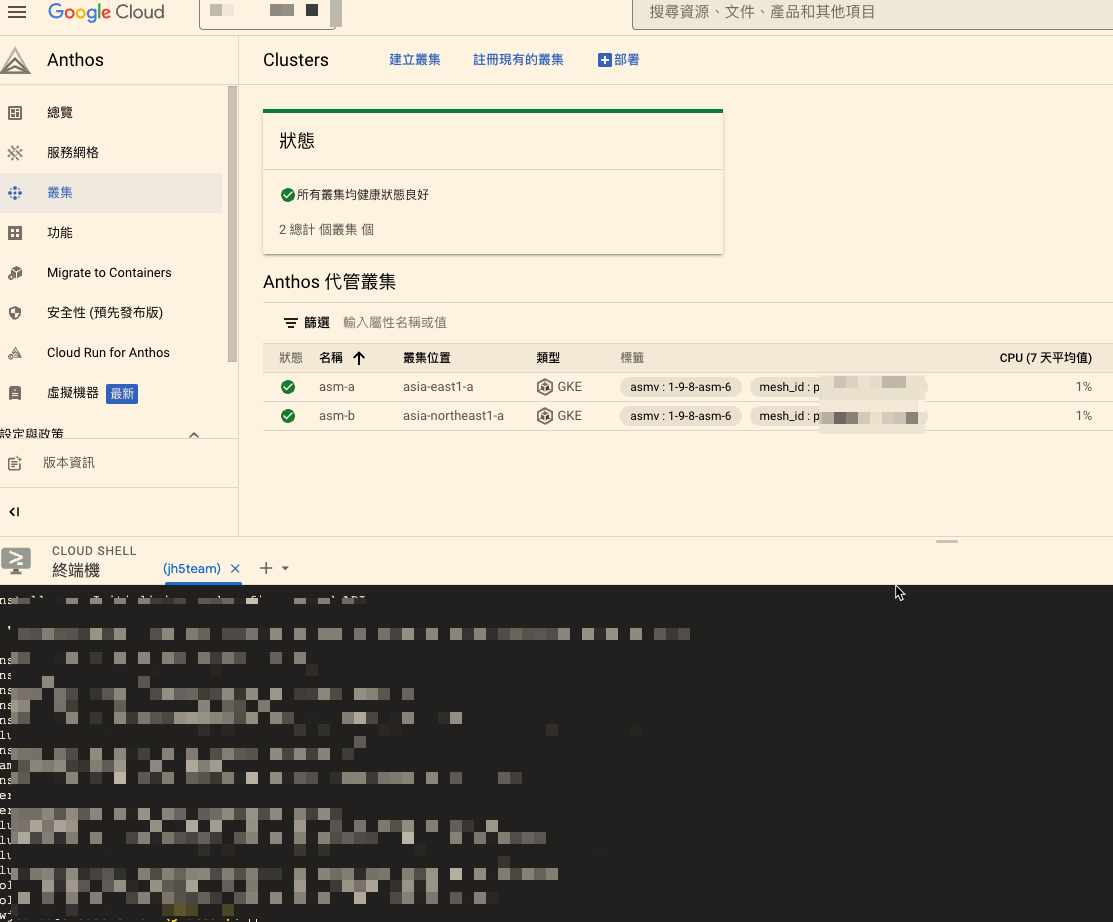
Task: Click the asia-east1-a location cell
Action: coord(438,387)
